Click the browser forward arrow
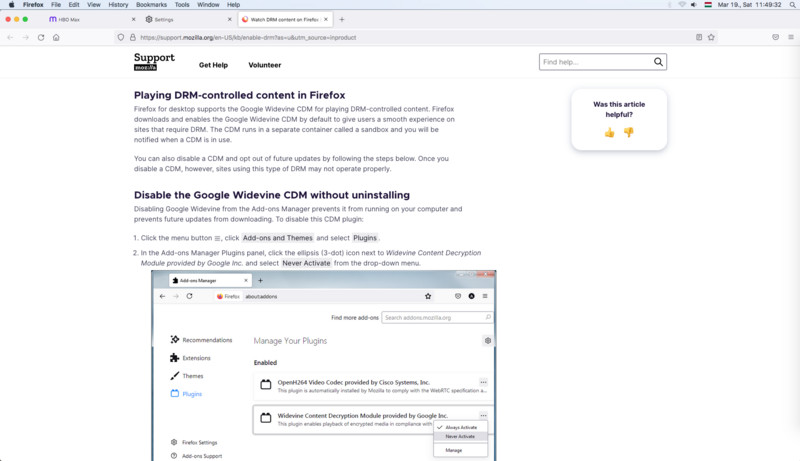The image size is (800, 461). pos(26,37)
